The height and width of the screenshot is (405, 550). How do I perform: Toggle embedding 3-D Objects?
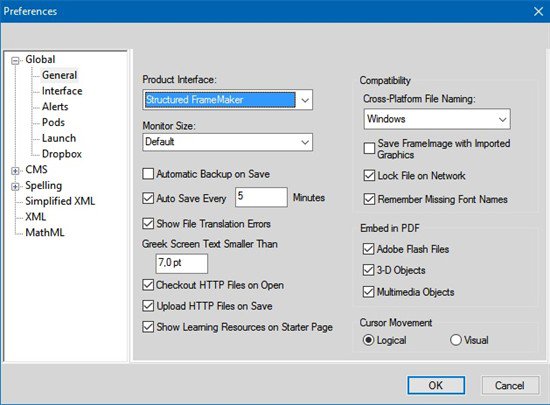(x=368, y=270)
